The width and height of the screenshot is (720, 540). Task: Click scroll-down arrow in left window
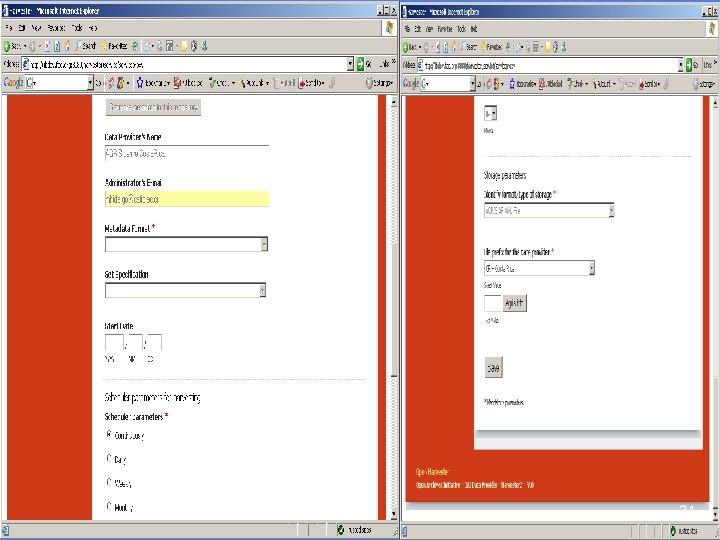394,514
